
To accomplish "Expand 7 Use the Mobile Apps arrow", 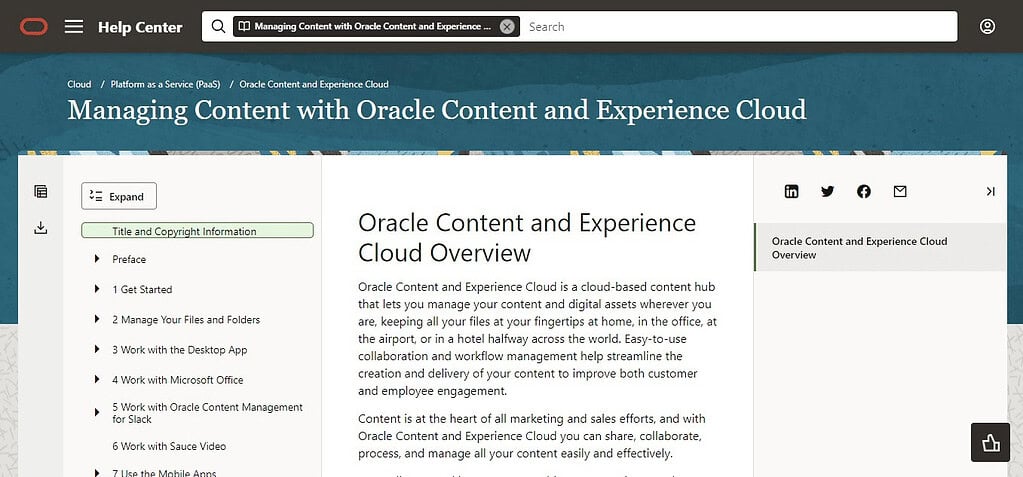I will pos(97,473).
